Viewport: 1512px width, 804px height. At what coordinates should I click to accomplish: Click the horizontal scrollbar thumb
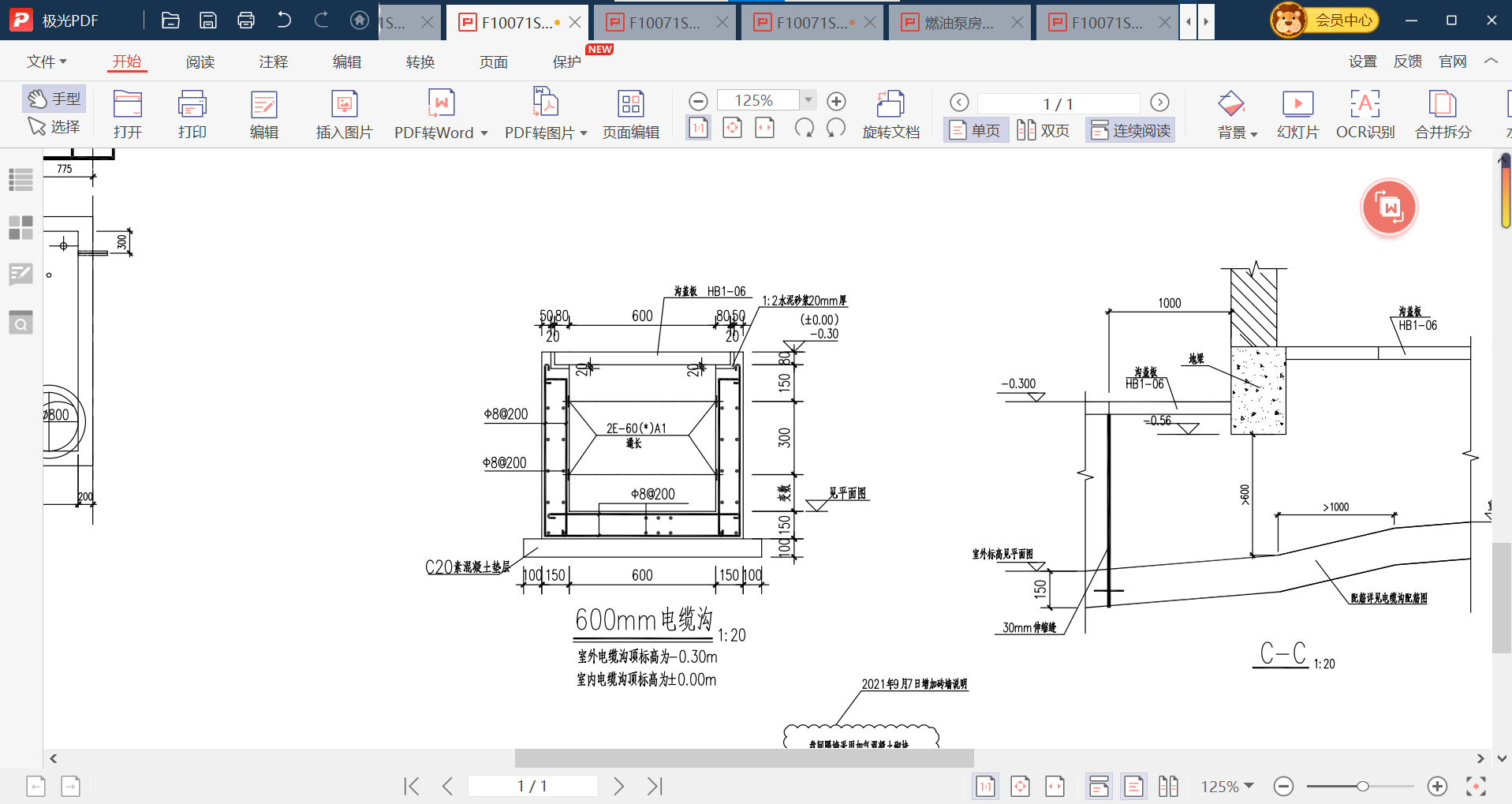(x=744, y=758)
